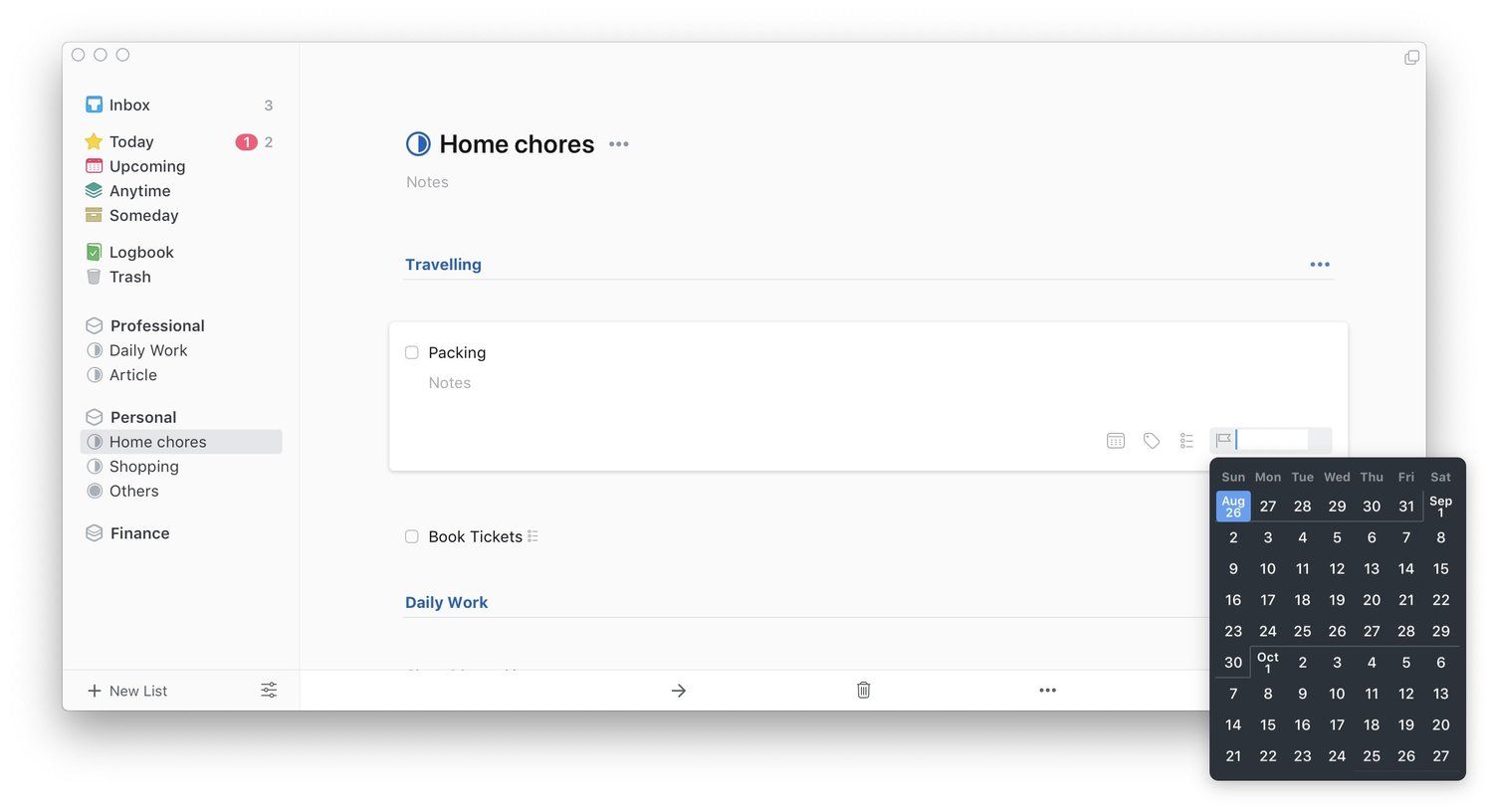The width and height of the screenshot is (1493, 812).
Task: Click the window duplicate icon at top right
Action: (x=1411, y=58)
